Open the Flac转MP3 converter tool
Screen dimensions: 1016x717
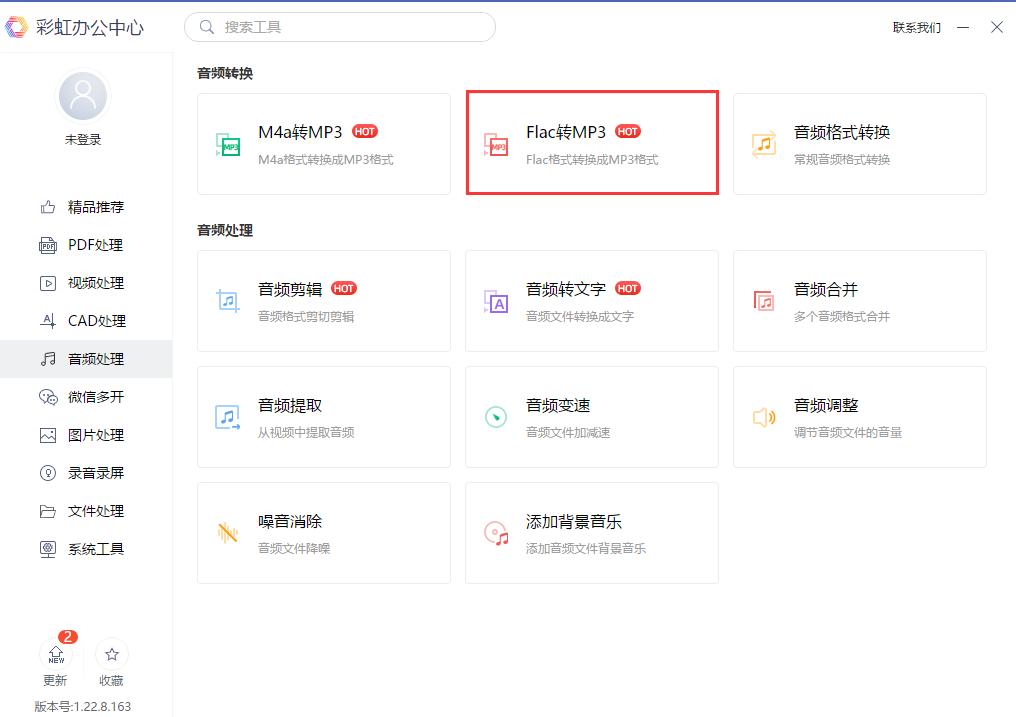pyautogui.click(x=592, y=143)
